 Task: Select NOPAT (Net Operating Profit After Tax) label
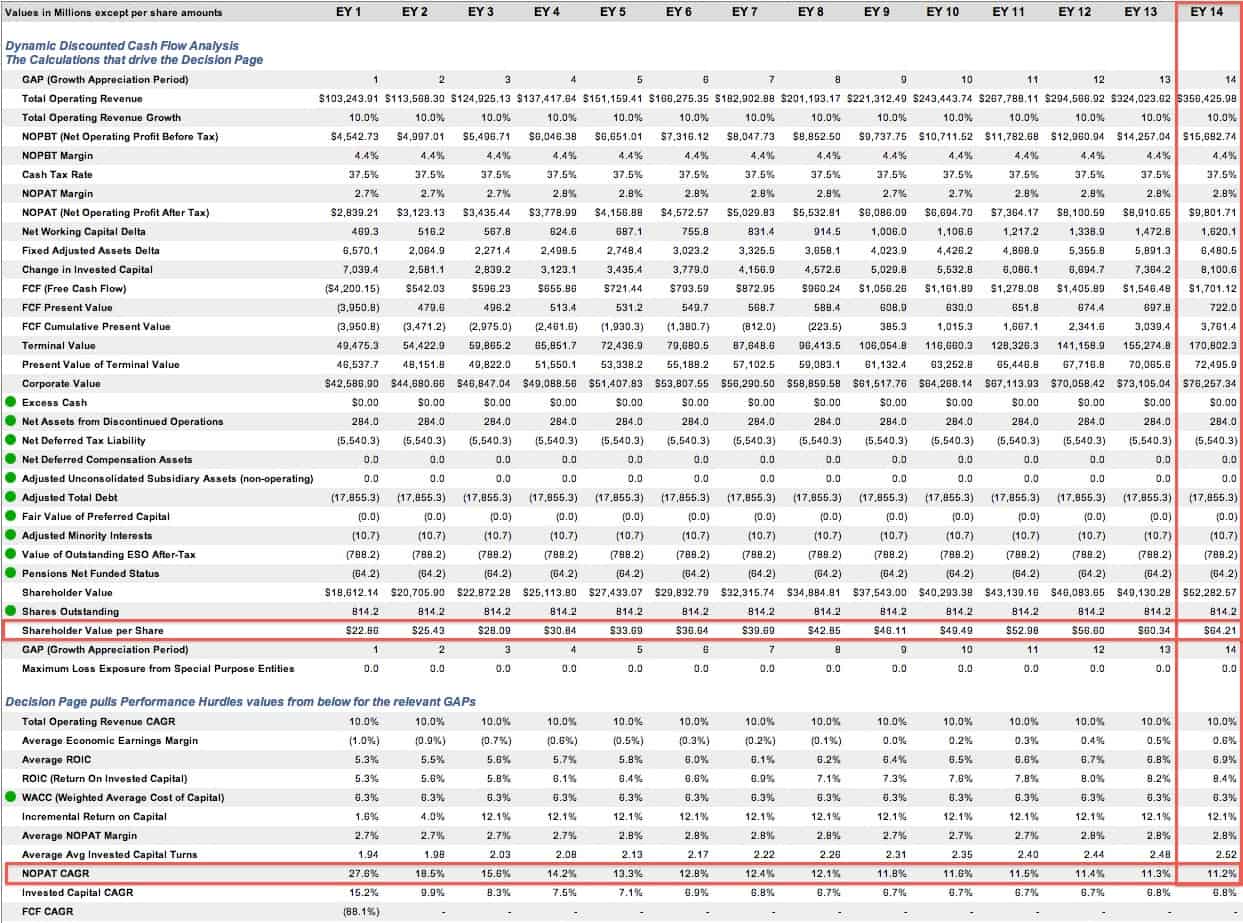(115, 212)
